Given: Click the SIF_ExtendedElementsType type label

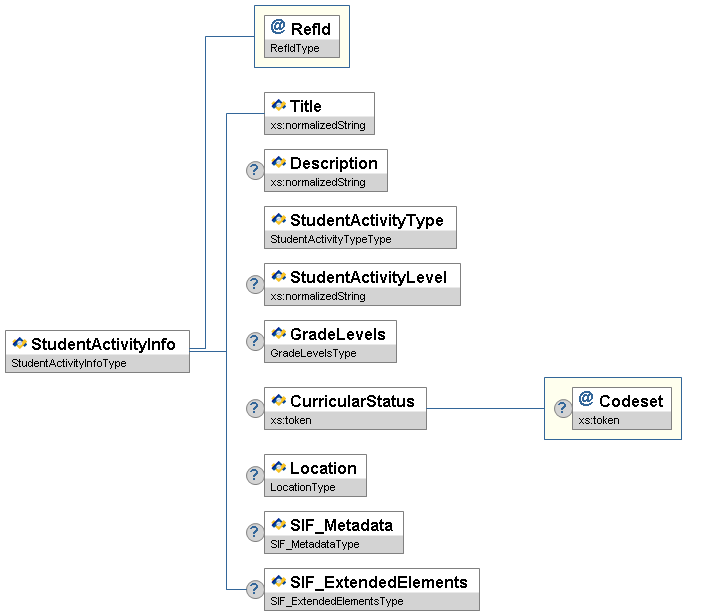Looking at the screenshot, I should coord(337,601).
